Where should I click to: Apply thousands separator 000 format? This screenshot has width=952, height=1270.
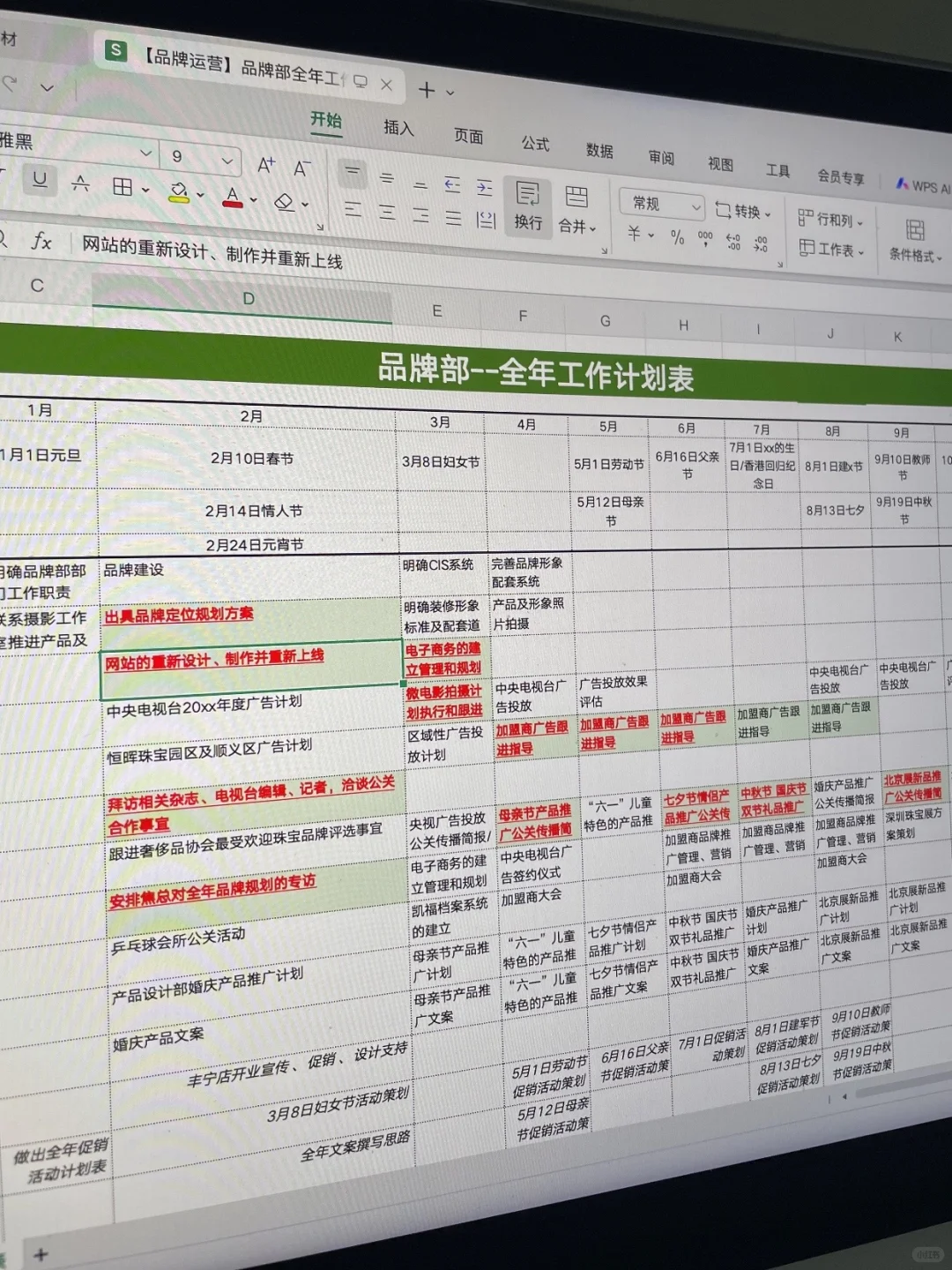tap(705, 237)
